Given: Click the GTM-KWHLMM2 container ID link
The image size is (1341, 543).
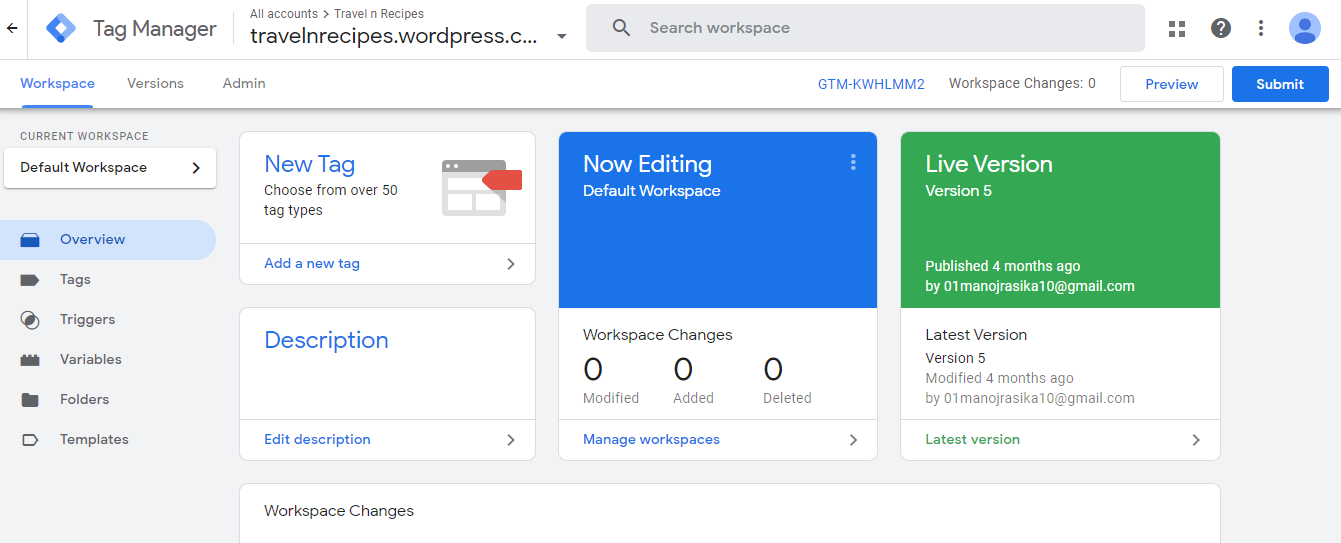Looking at the screenshot, I should pos(871,84).
